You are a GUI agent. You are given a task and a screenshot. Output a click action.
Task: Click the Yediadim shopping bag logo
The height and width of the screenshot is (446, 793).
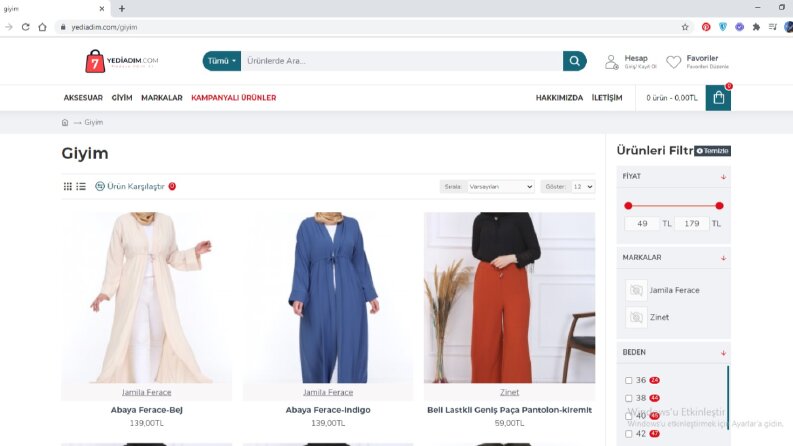coord(95,61)
